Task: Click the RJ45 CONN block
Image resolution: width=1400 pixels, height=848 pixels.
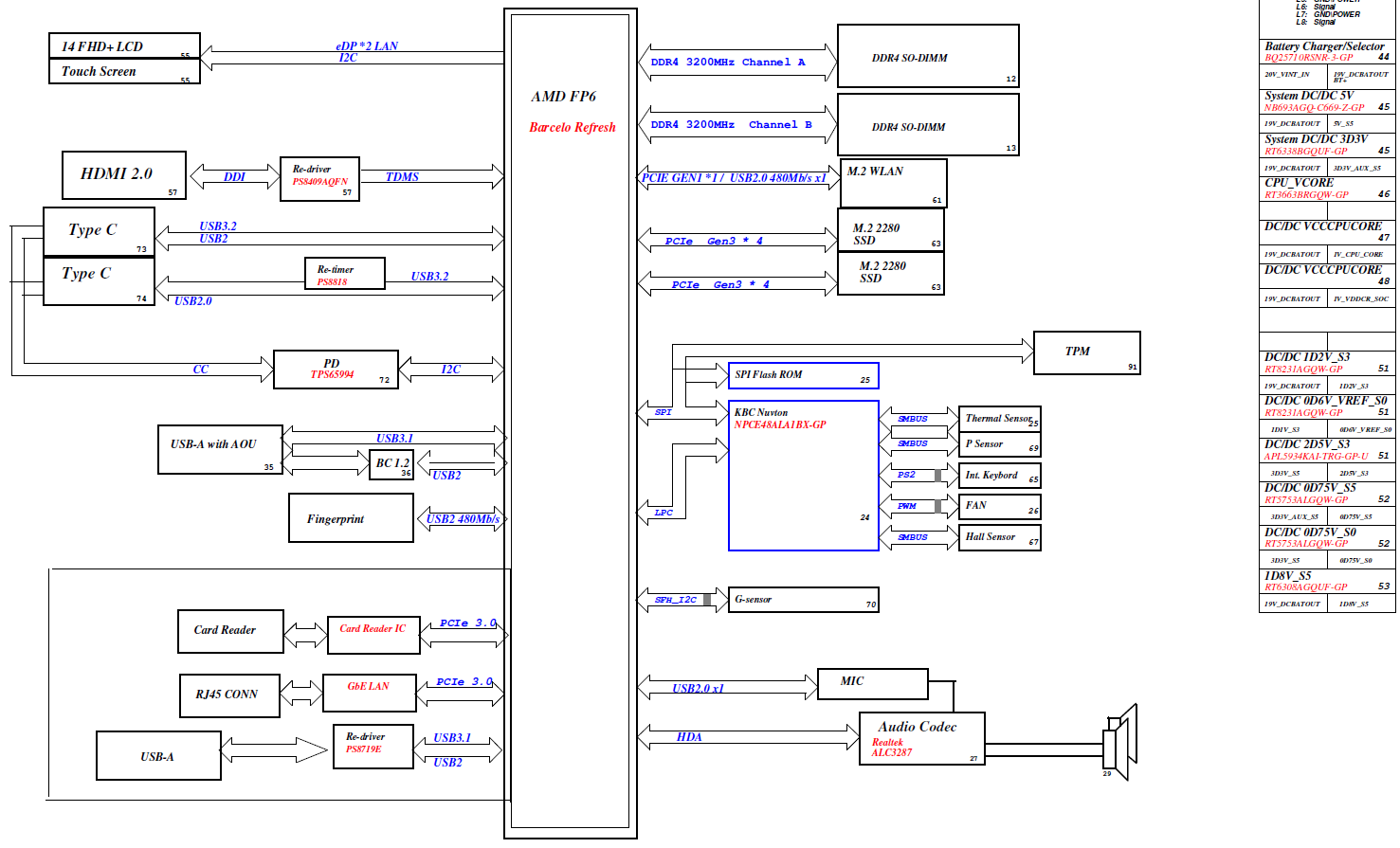Action: 229,695
